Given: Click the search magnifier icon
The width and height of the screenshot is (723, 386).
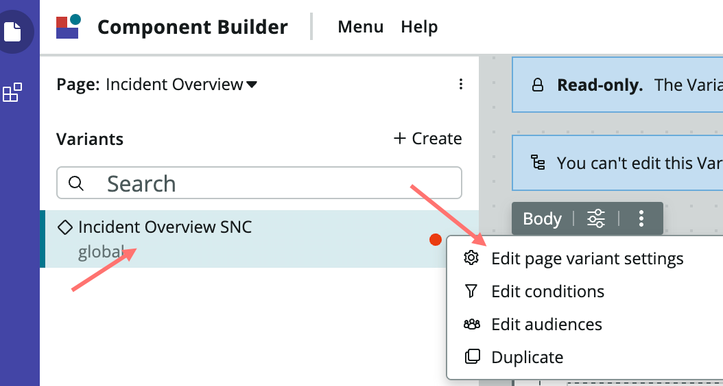Looking at the screenshot, I should [76, 183].
